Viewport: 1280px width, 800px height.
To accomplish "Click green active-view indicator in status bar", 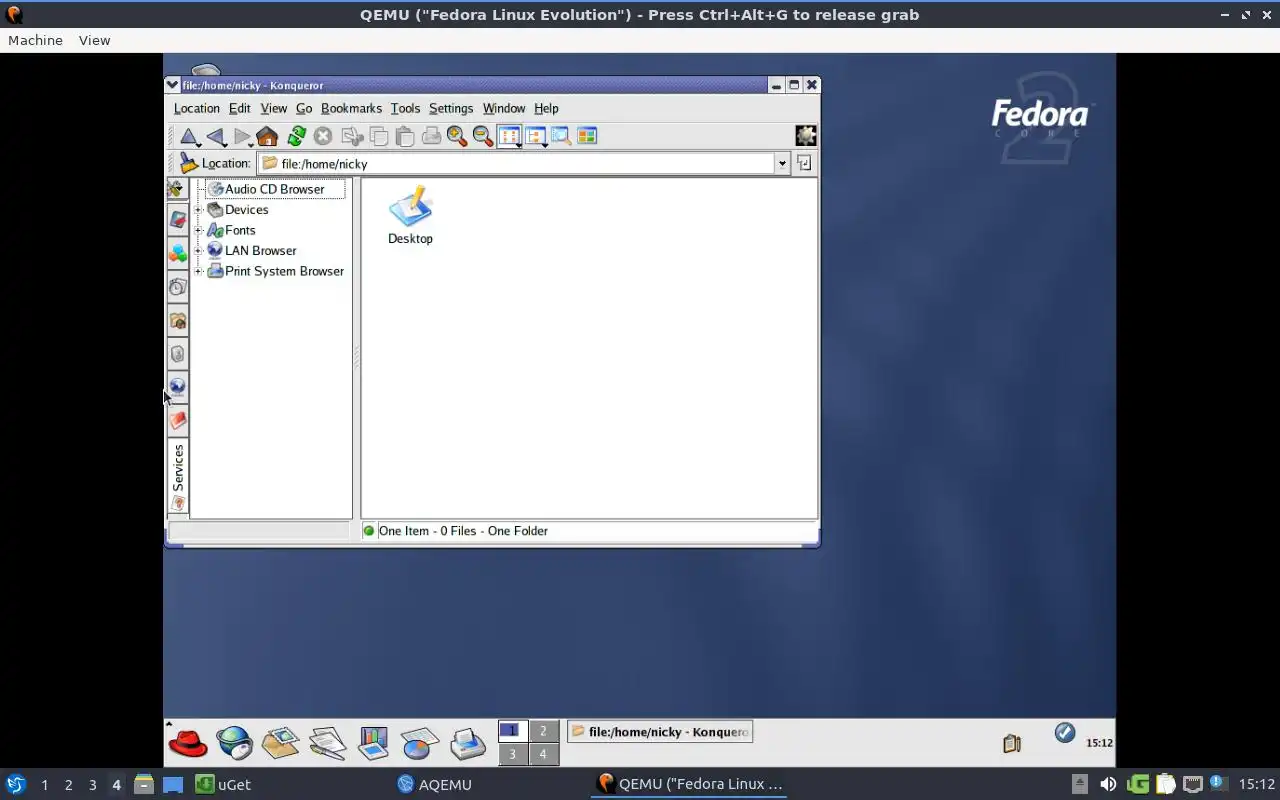I will 369,531.
